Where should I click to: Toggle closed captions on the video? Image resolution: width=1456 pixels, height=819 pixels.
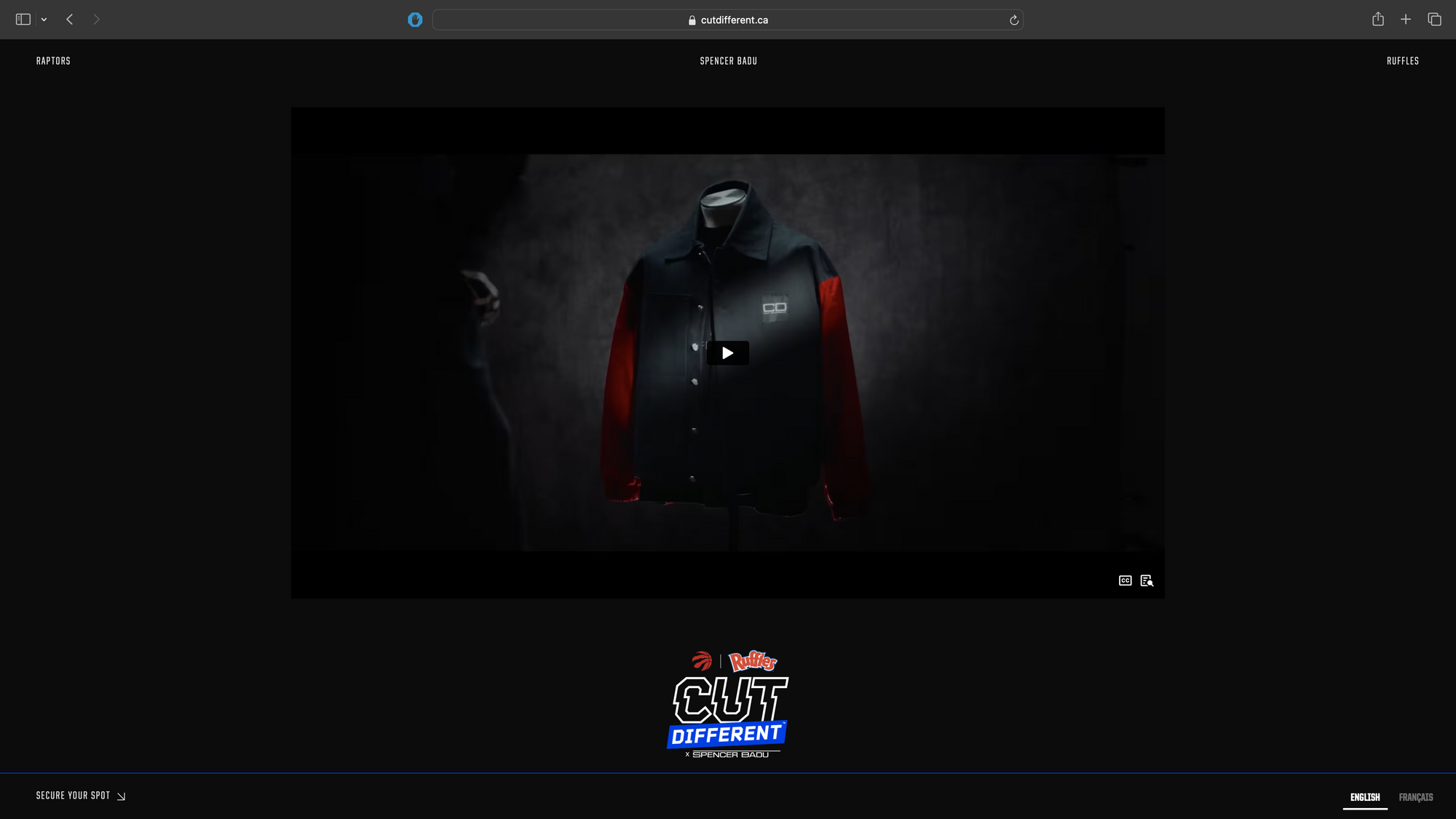coord(1125,580)
